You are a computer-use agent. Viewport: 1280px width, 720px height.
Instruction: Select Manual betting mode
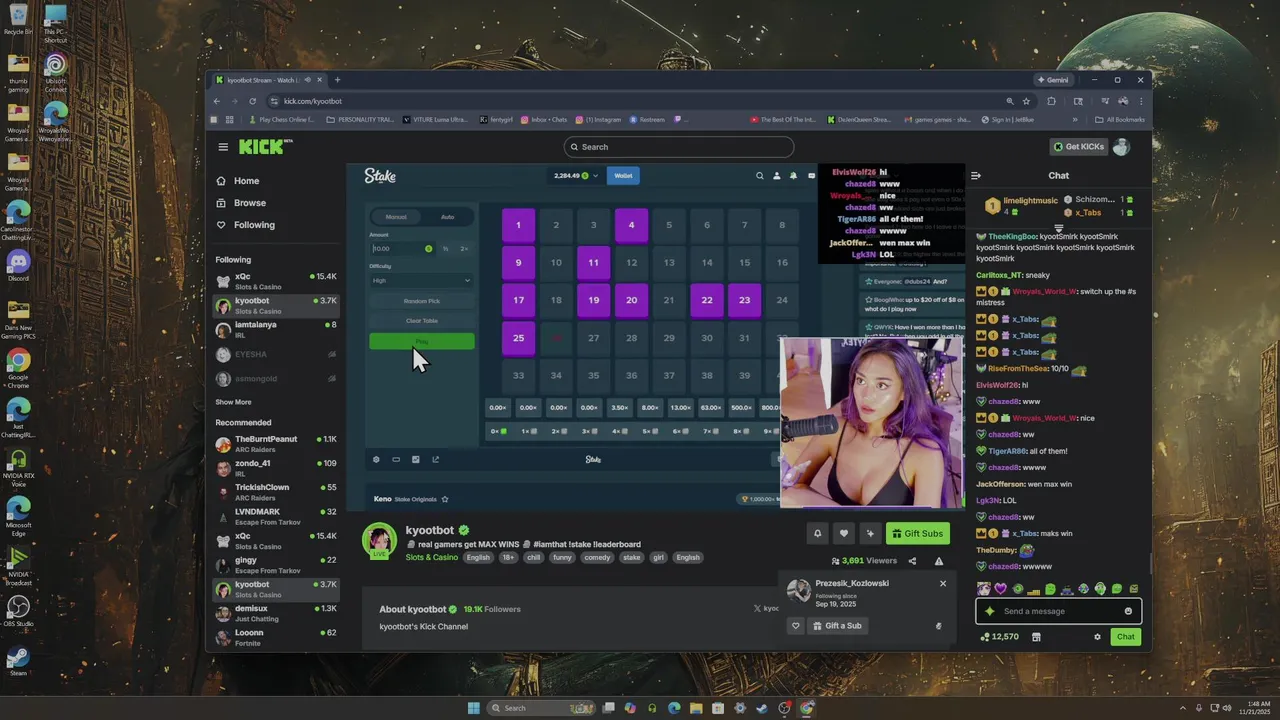pyautogui.click(x=396, y=217)
